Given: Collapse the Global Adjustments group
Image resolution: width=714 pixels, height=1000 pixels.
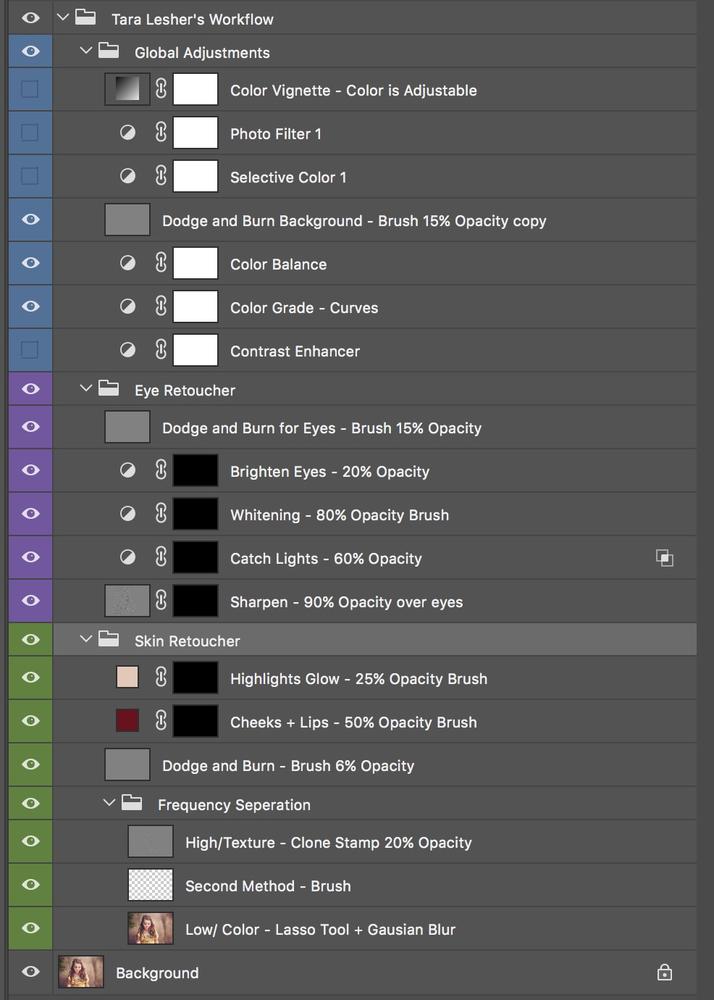Looking at the screenshot, I should pos(86,50).
